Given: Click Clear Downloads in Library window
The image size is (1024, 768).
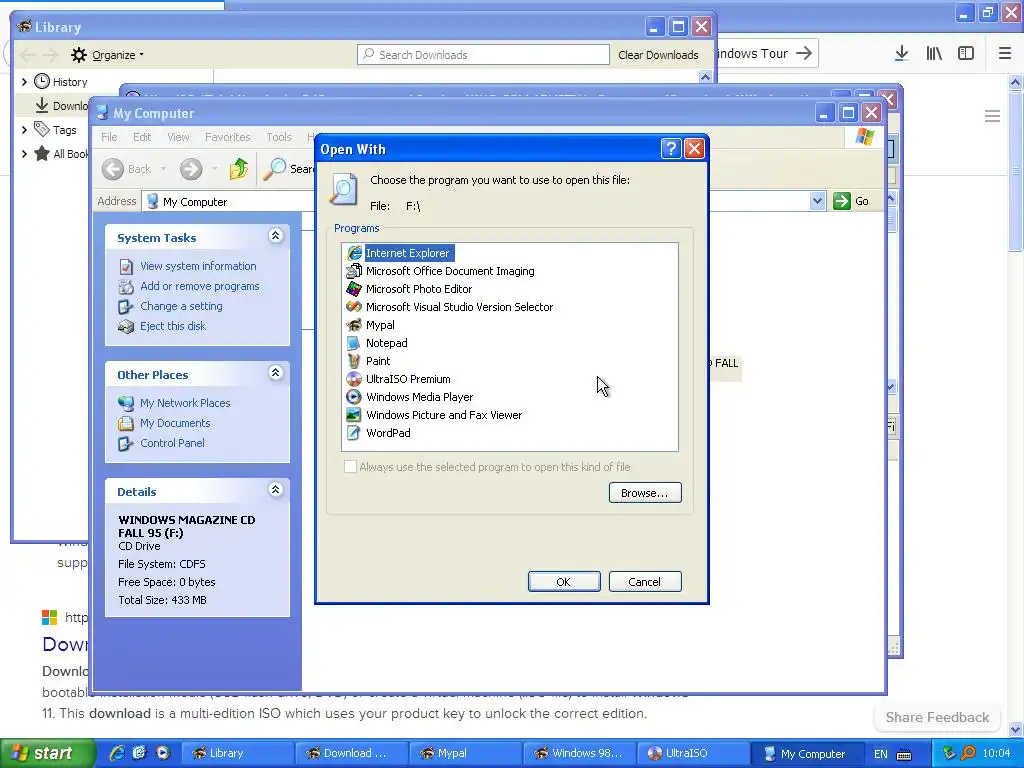Looking at the screenshot, I should (x=658, y=55).
